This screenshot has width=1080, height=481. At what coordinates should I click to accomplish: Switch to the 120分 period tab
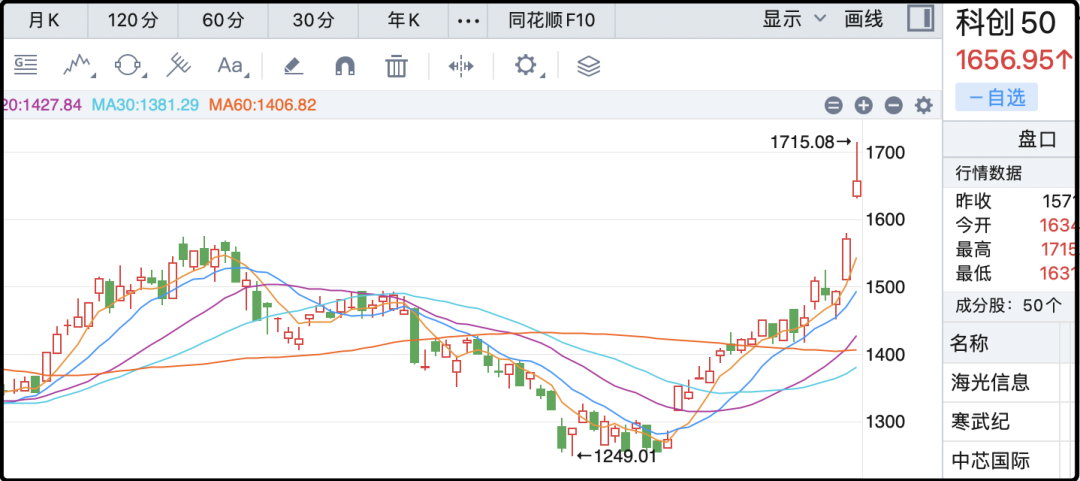click(x=133, y=21)
